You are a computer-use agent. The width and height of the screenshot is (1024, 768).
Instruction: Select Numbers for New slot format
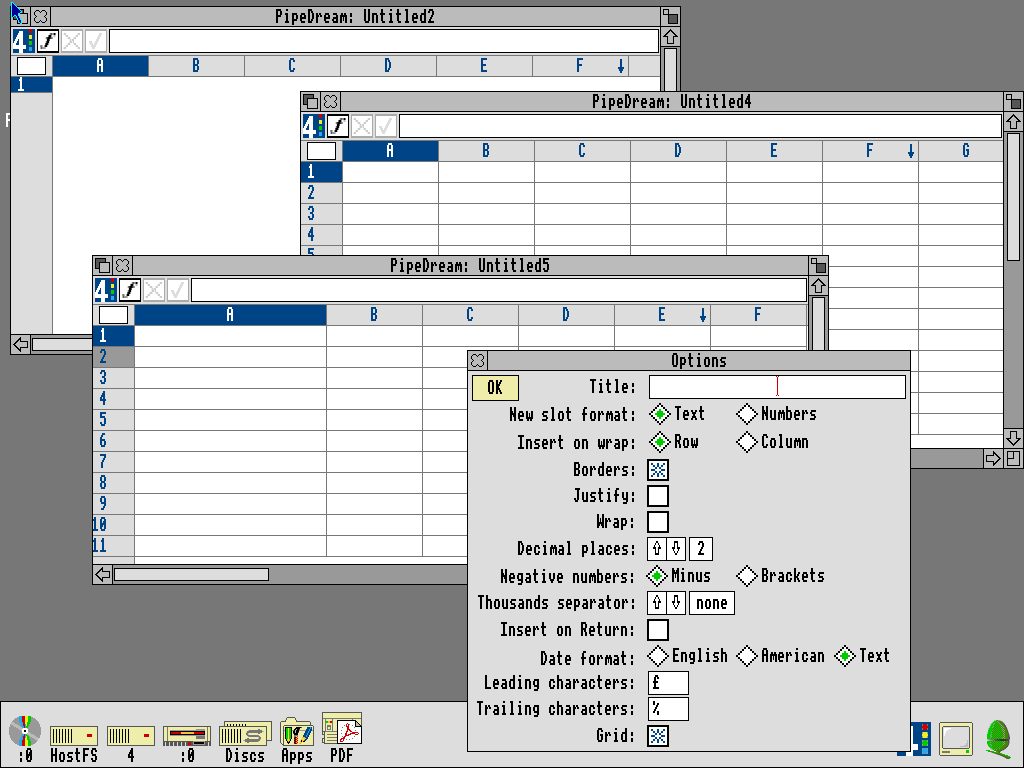[x=776, y=414]
